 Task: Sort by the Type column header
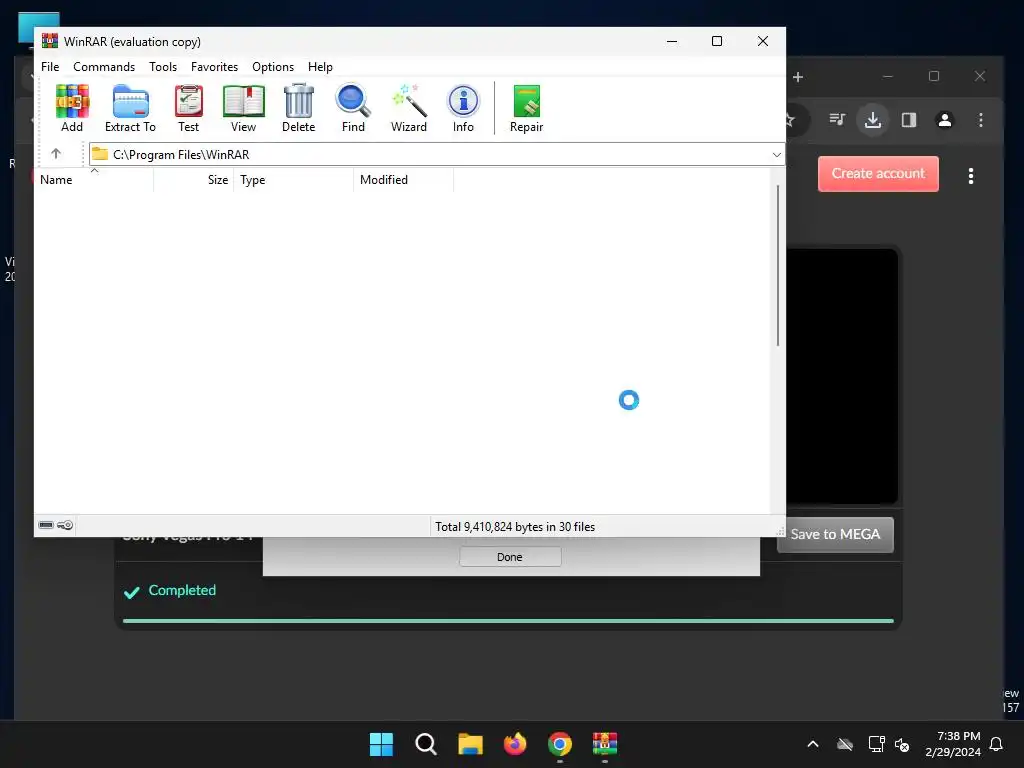(293, 180)
